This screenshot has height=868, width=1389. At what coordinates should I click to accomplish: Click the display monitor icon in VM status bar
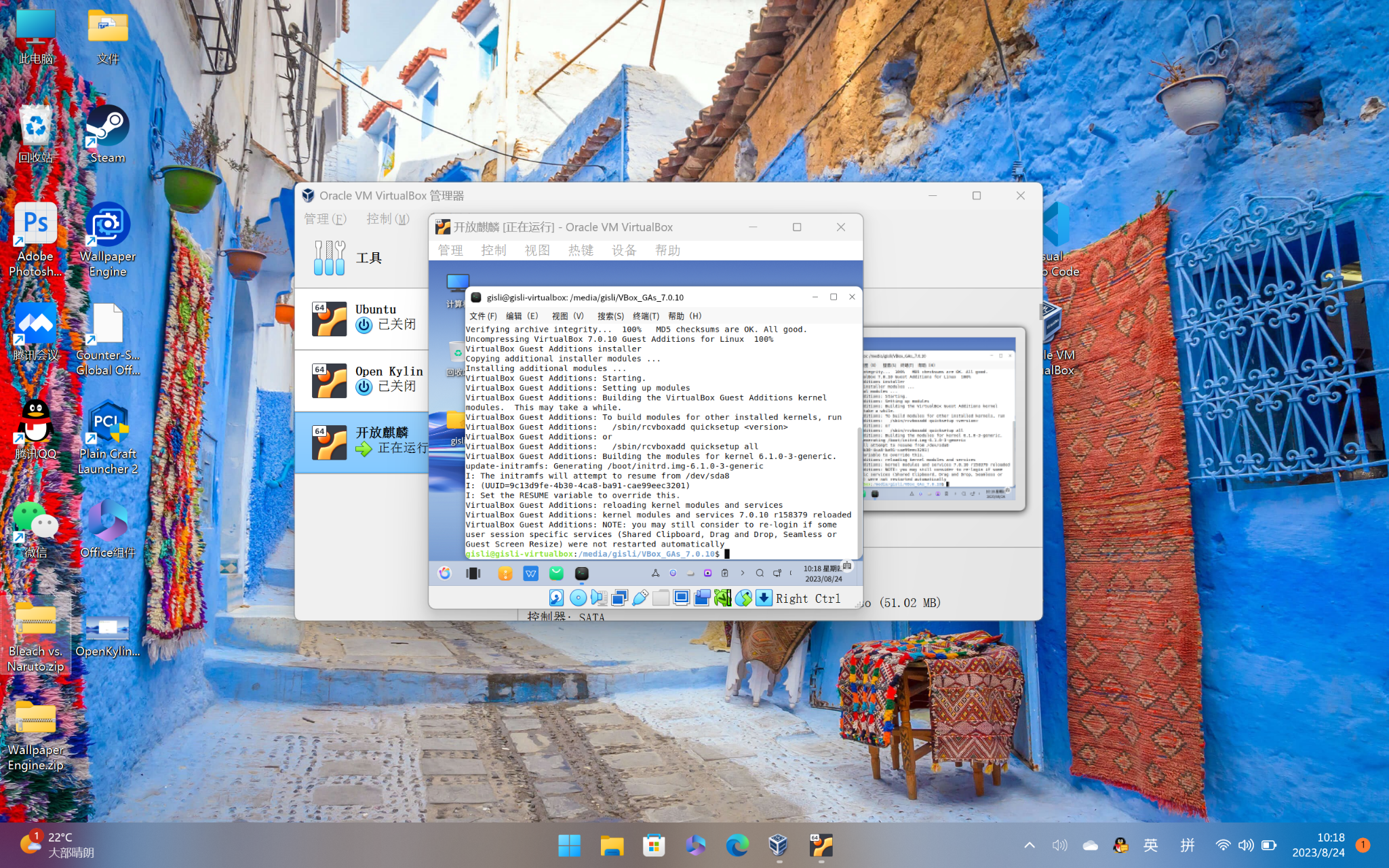point(682,597)
